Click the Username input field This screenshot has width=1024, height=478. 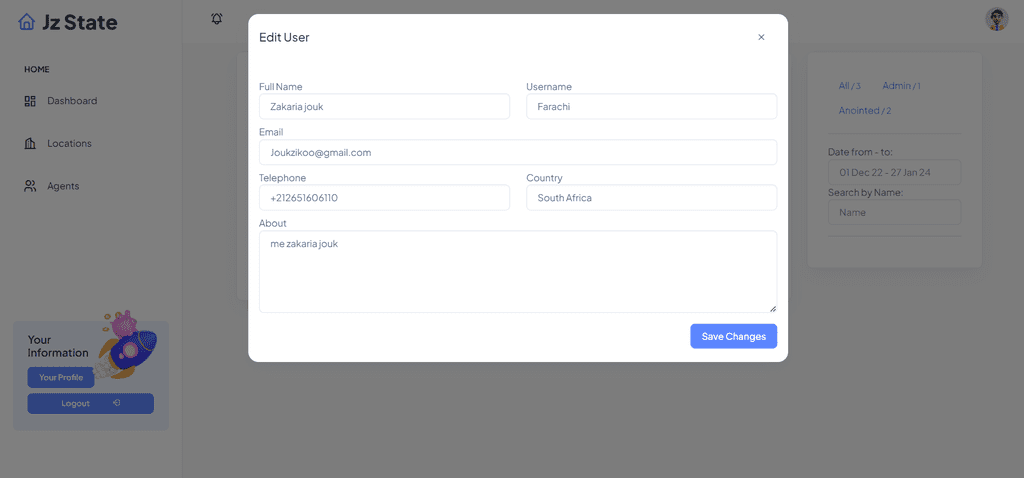651,106
